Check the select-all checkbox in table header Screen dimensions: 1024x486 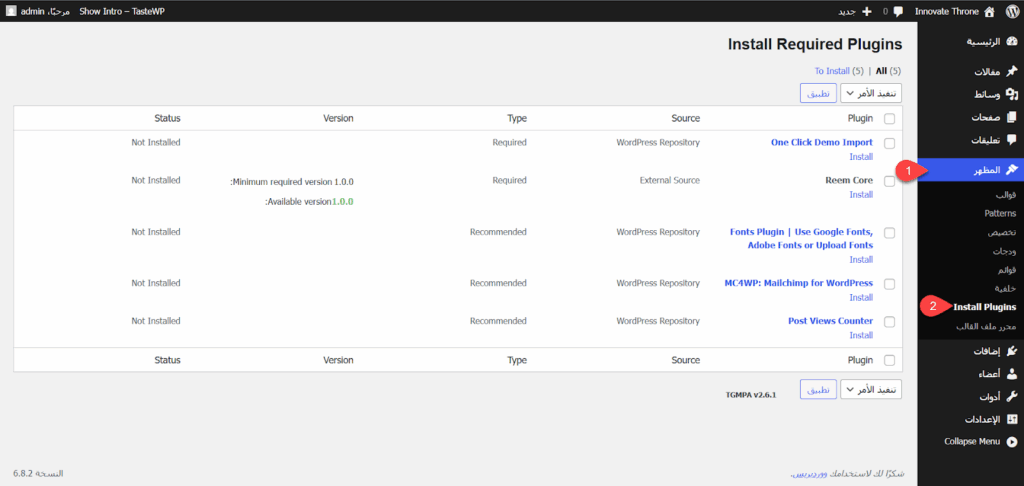click(889, 119)
